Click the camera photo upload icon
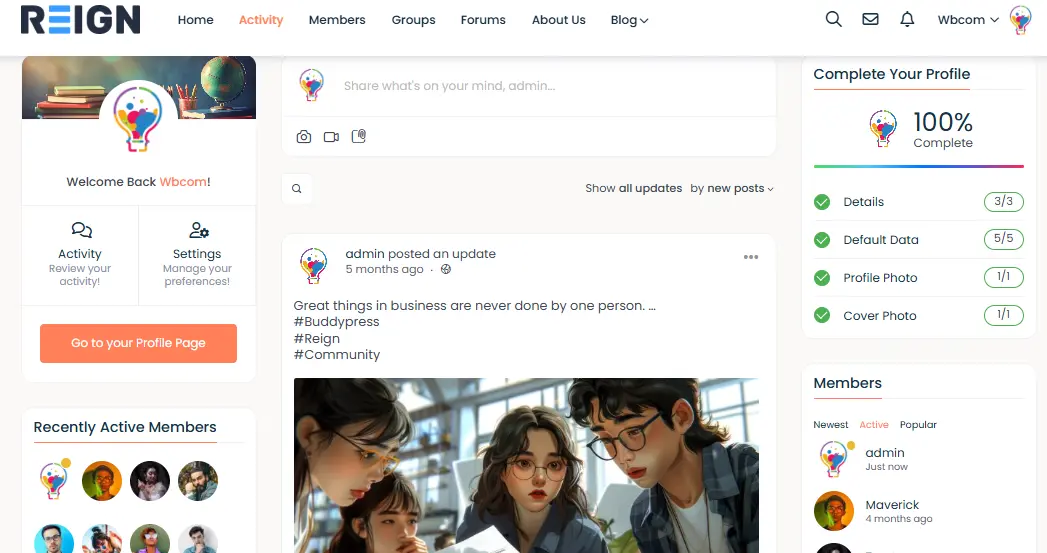The height and width of the screenshot is (553, 1047). (x=304, y=137)
